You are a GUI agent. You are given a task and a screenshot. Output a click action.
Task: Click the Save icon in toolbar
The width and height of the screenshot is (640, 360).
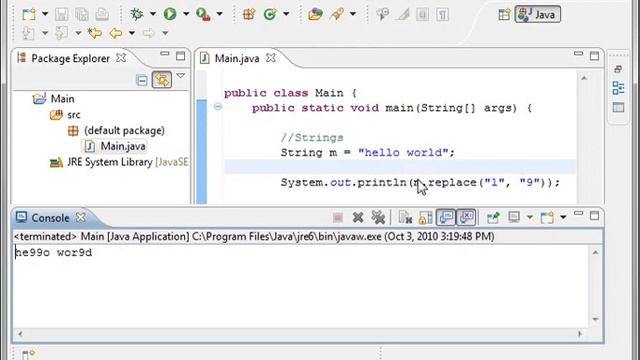coord(62,15)
